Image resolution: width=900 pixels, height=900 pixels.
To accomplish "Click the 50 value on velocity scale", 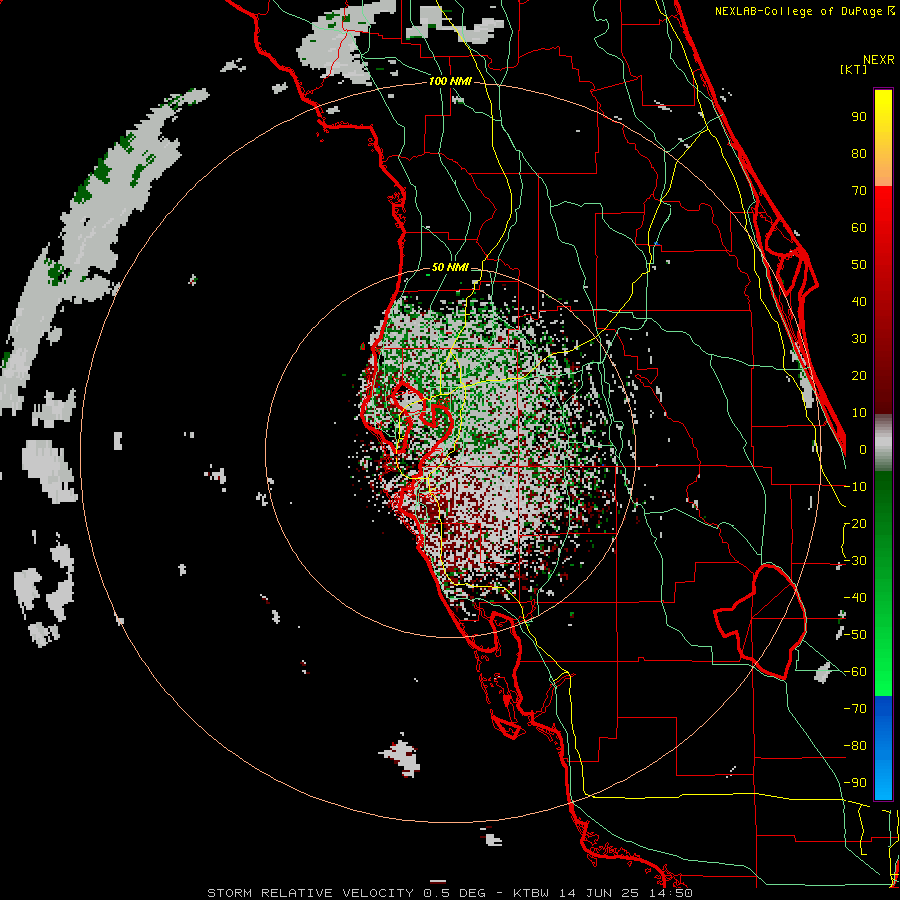I will 859,265.
